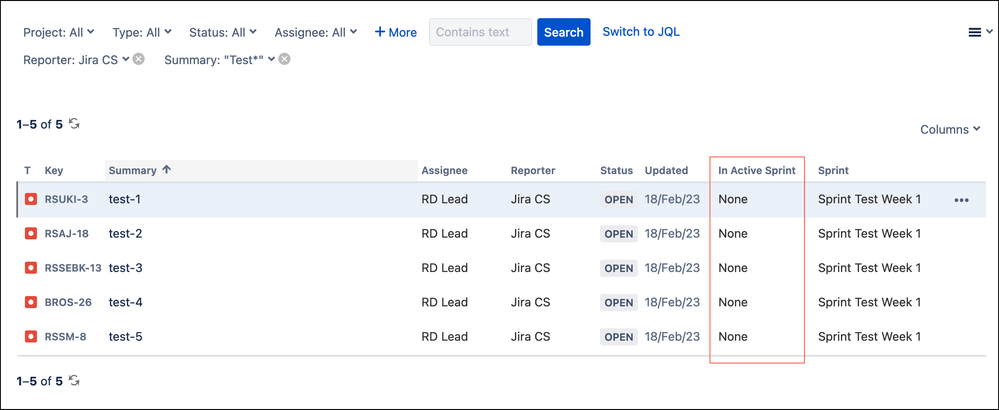Add more filter criteria with + More
The image size is (999, 410).
click(x=396, y=32)
